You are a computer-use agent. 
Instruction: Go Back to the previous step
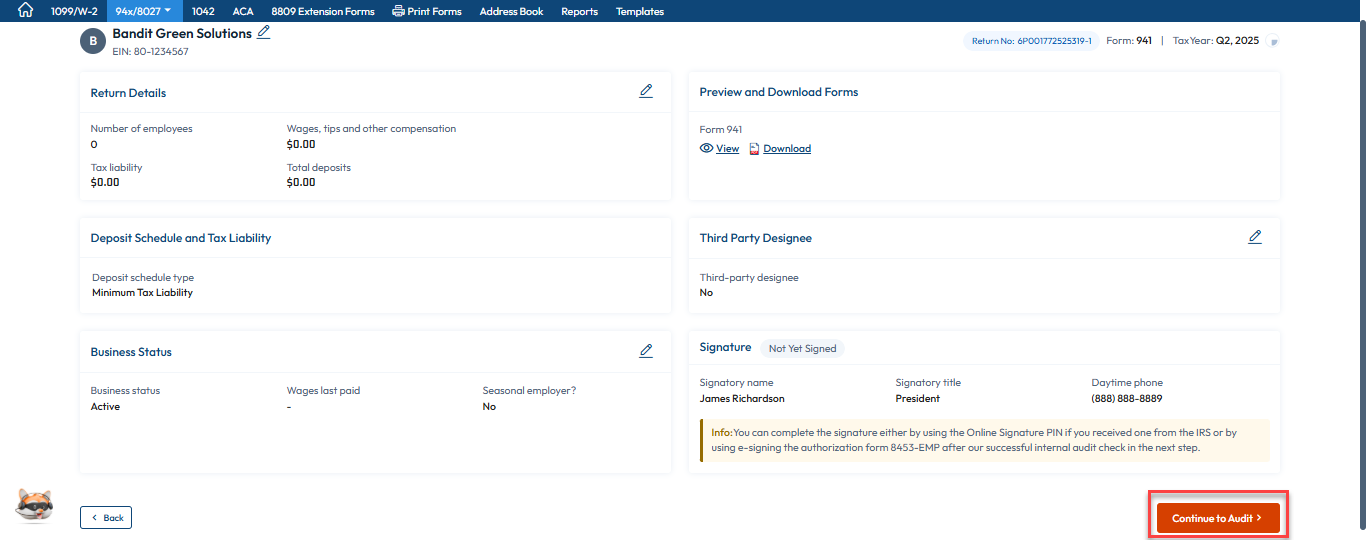click(106, 517)
